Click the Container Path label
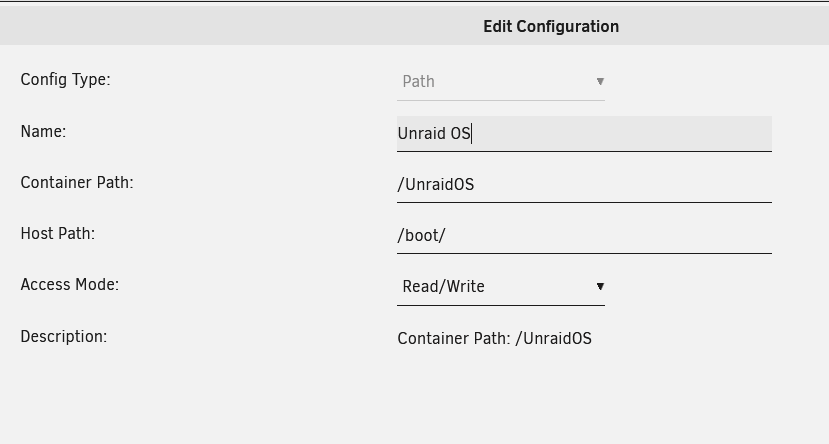 click(77, 182)
